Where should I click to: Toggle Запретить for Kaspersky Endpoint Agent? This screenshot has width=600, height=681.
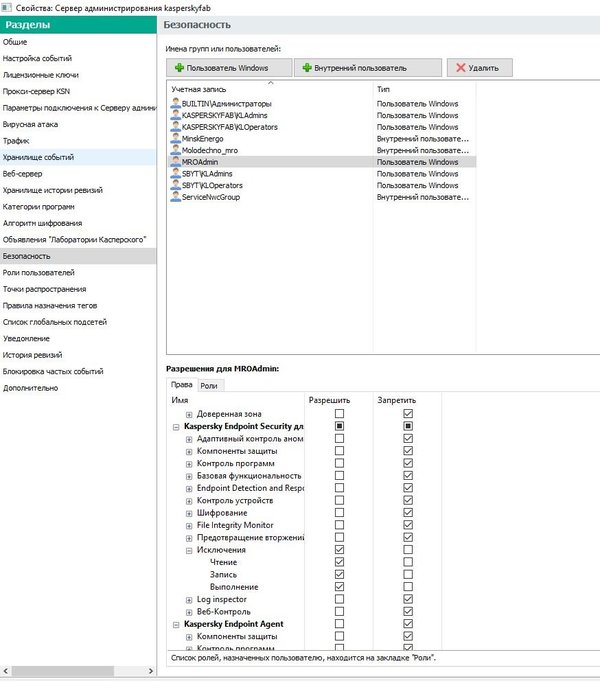408,624
